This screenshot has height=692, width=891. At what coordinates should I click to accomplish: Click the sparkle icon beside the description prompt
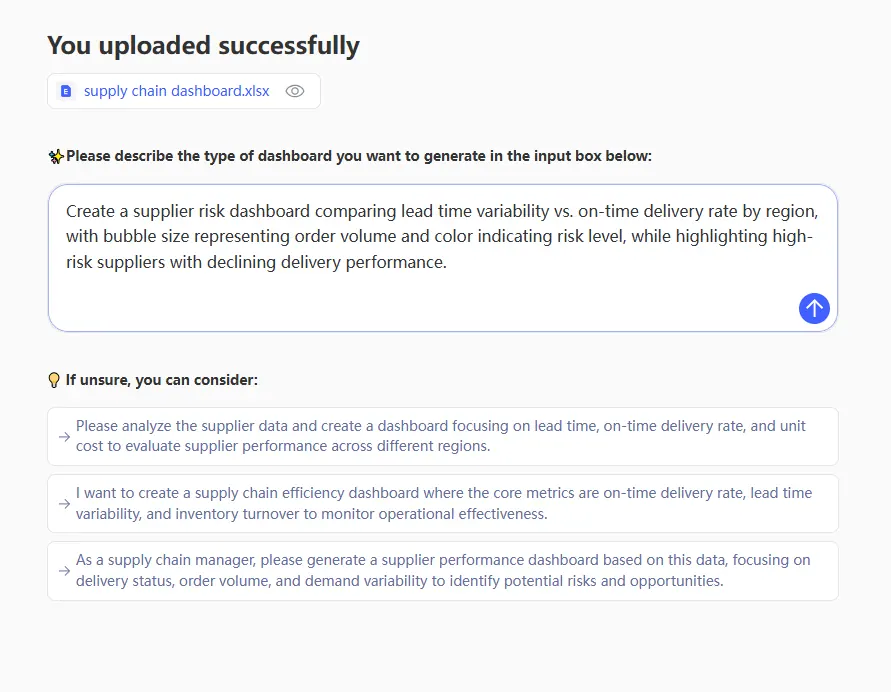(x=56, y=156)
